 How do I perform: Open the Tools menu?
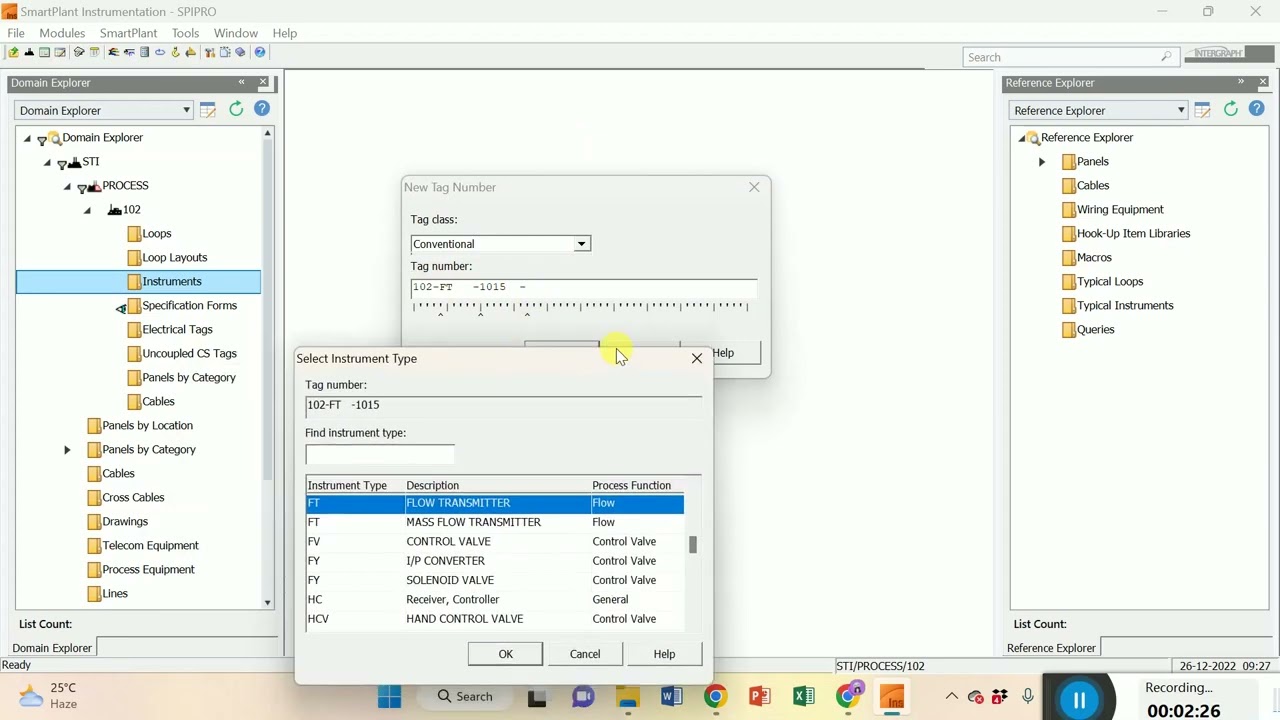pos(185,33)
